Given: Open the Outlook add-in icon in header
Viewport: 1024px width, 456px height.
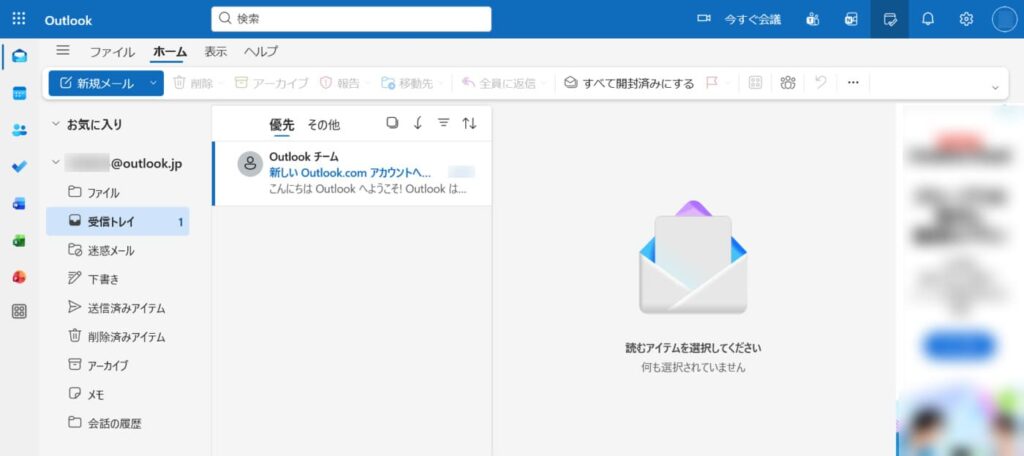Looking at the screenshot, I should (x=851, y=19).
